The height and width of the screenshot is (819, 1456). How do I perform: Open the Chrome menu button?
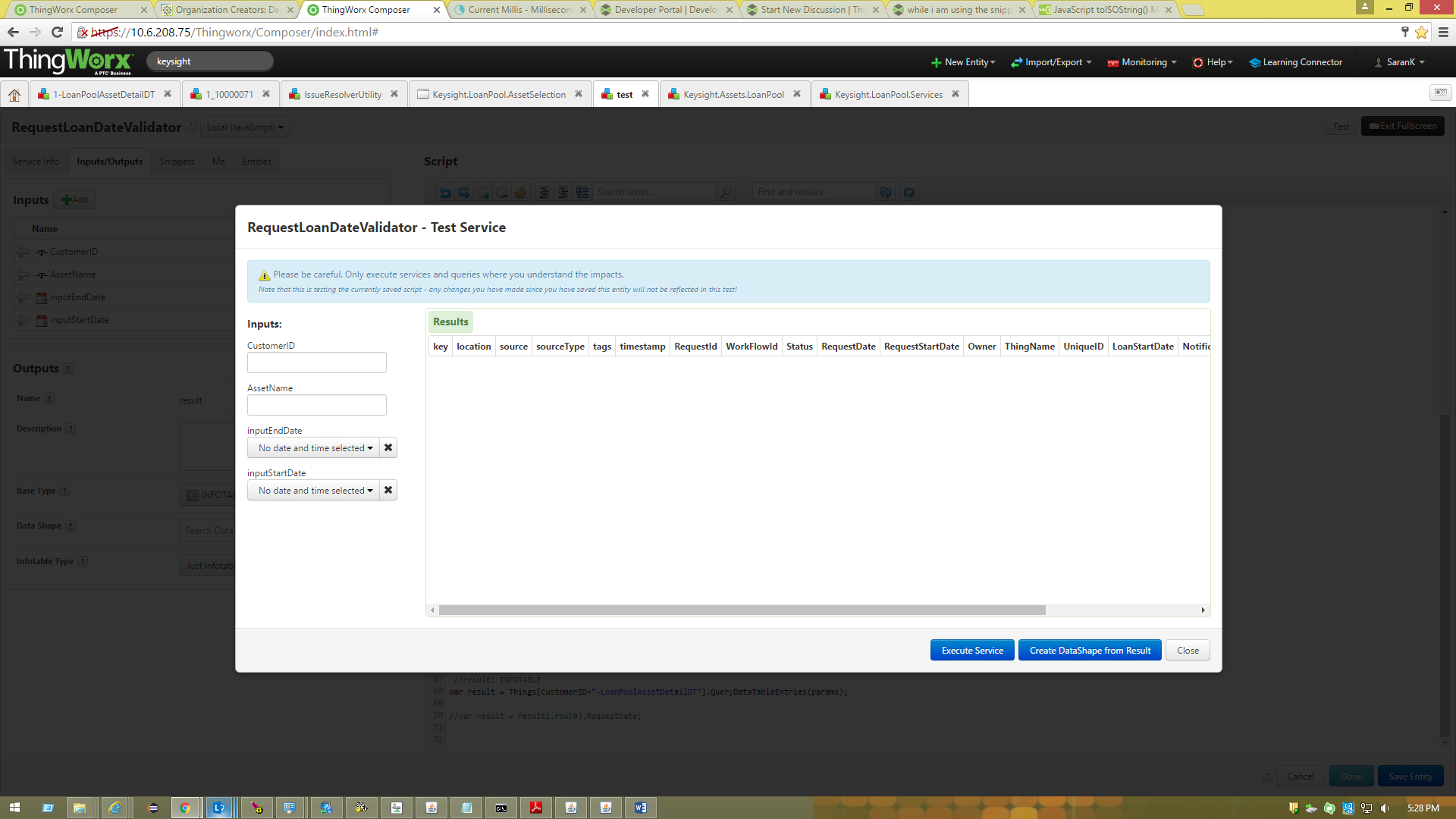(x=1443, y=33)
